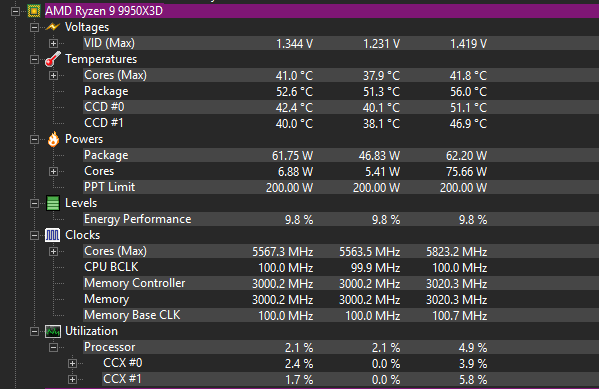The image size is (599, 389).
Task: Click the Temperatures thermometer icon
Action: [x=53, y=59]
